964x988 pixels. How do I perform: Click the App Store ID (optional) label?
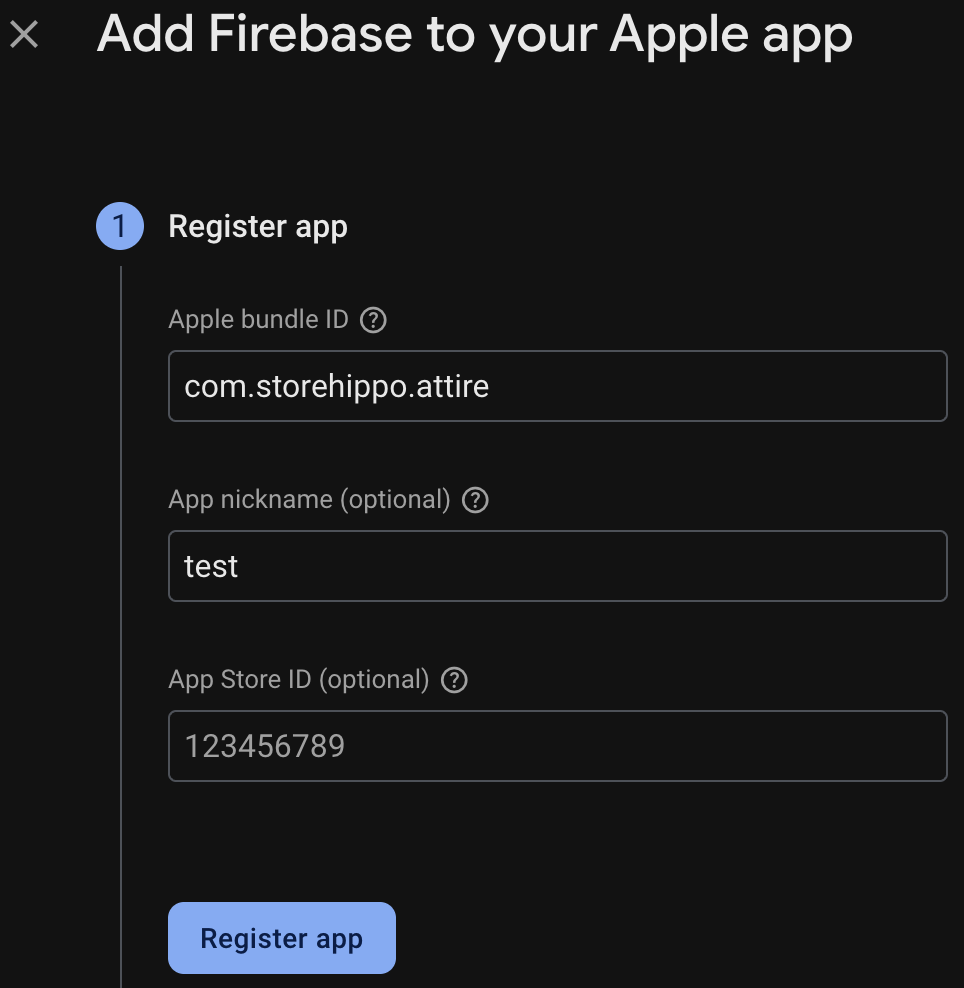click(299, 680)
